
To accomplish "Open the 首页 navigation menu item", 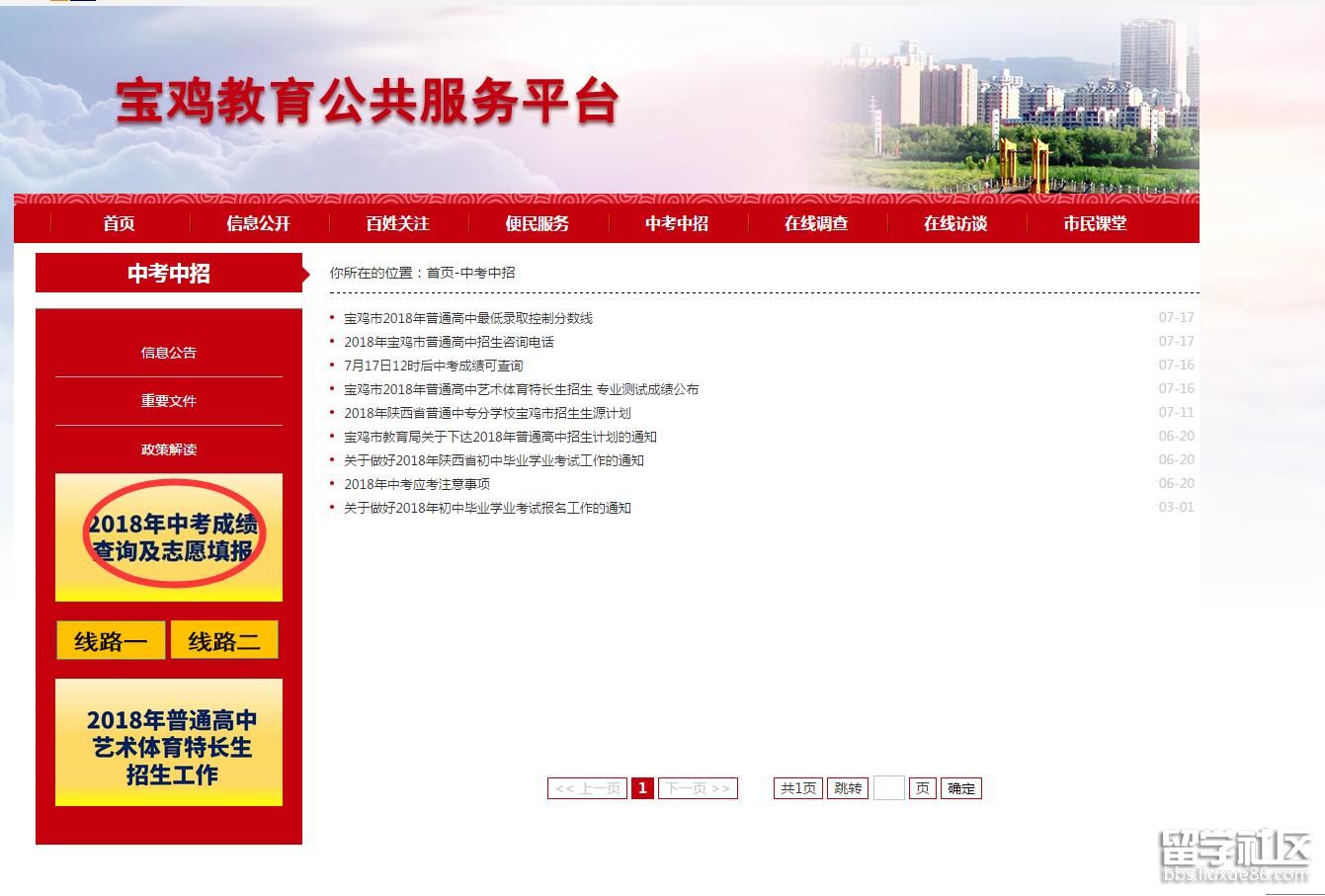I will (119, 223).
